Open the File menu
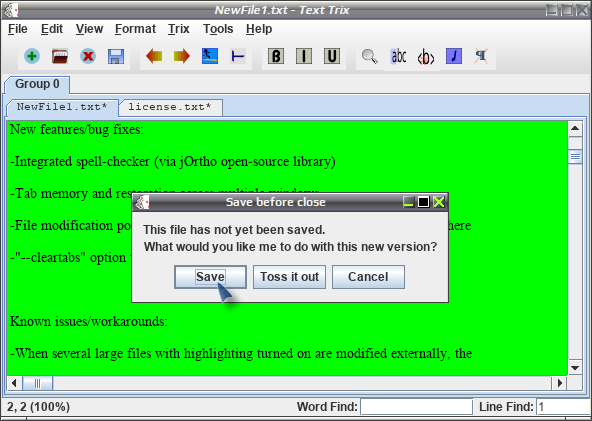 [18, 29]
